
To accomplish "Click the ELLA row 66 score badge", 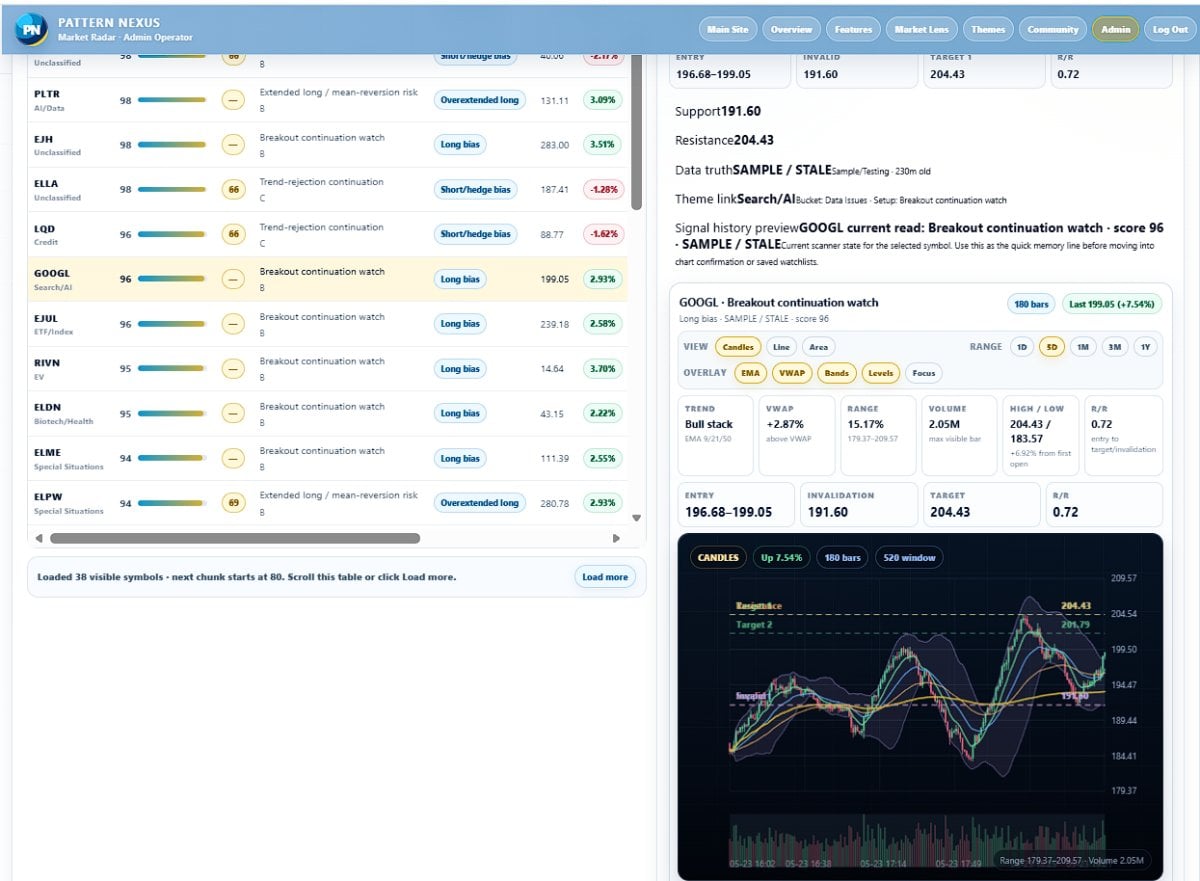I will tap(233, 189).
